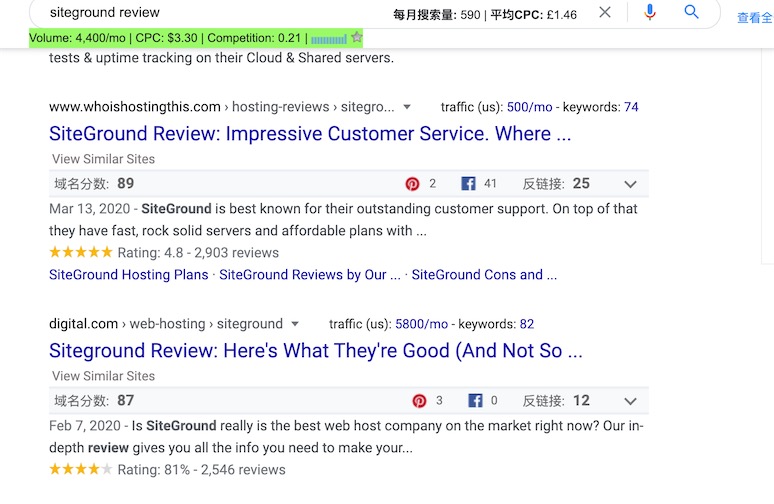The image size is (774, 504).
Task: Click the www.whoishostingthis.com breadcrumb URL
Action: [222, 107]
